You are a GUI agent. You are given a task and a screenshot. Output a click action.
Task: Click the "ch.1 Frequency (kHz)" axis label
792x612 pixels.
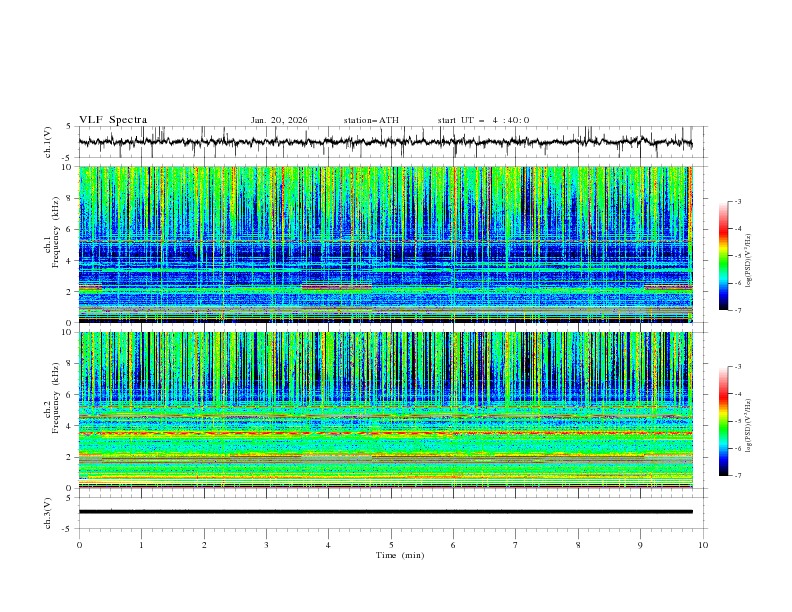pos(52,231)
